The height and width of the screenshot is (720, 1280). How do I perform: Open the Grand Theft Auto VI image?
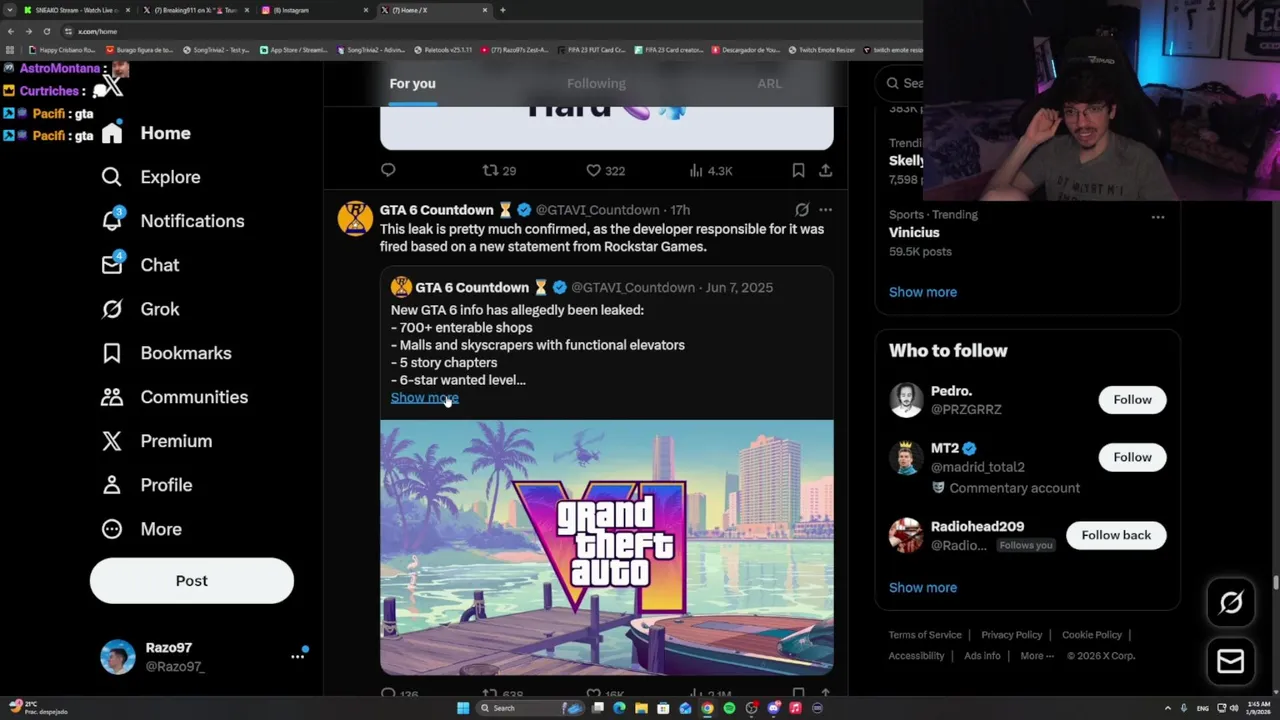pyautogui.click(x=606, y=547)
